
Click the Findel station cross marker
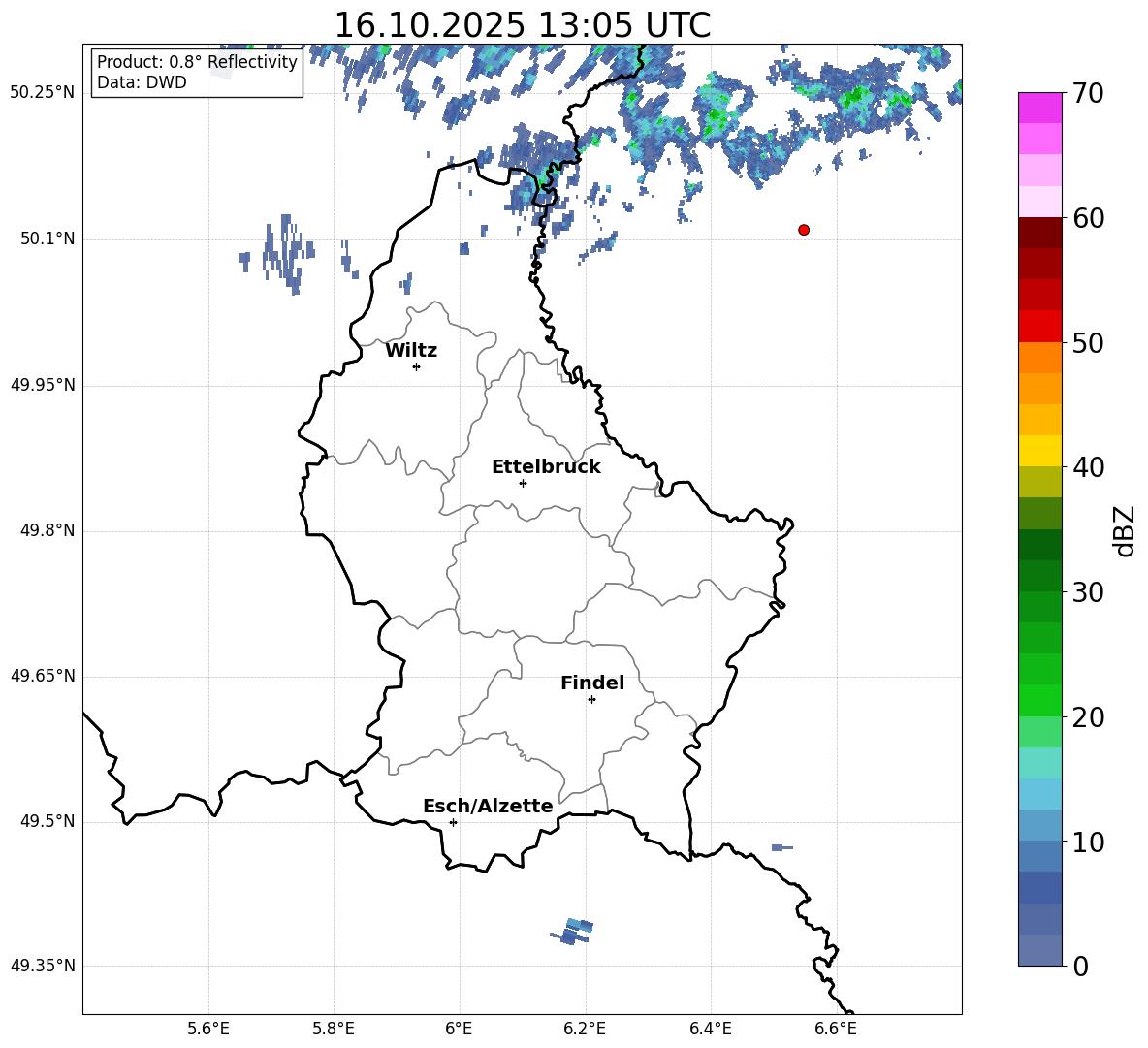click(x=591, y=699)
